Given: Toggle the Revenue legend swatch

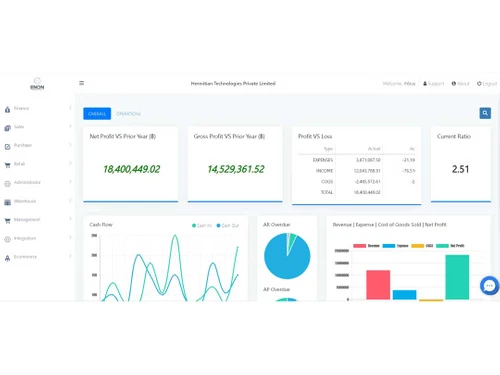Looking at the screenshot, I should click(x=359, y=246).
